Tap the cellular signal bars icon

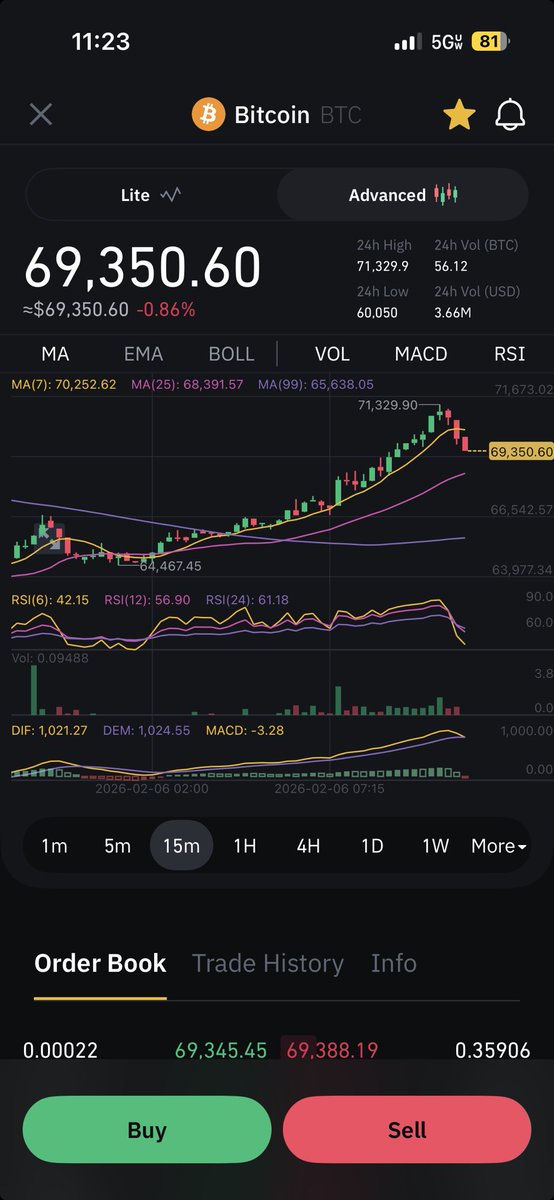[407, 43]
